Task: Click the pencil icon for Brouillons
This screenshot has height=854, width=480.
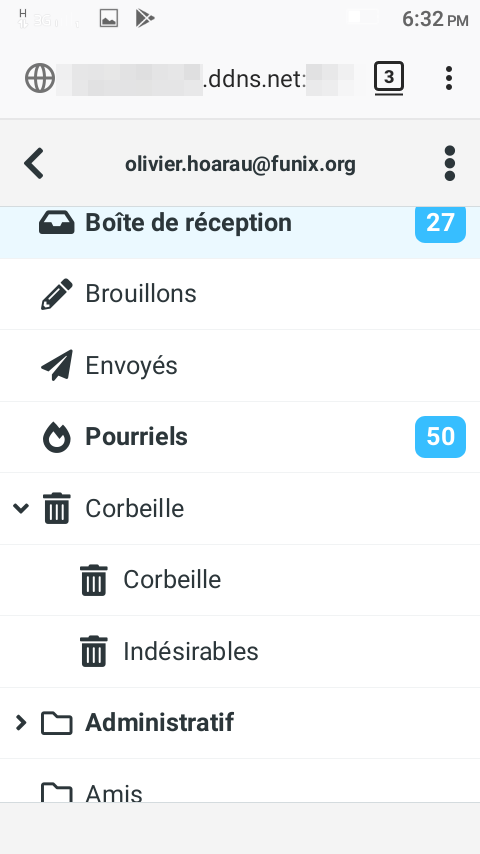Action: pos(57,294)
